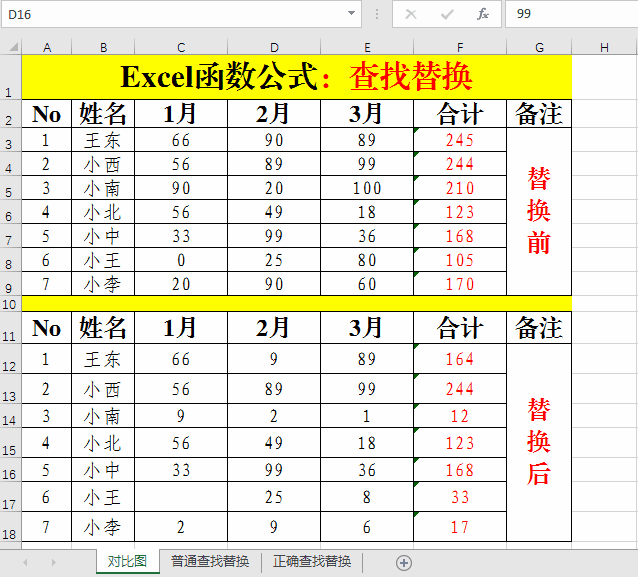Image resolution: width=638 pixels, height=577 pixels.
Task: Select row 10 header
Action: point(11,304)
